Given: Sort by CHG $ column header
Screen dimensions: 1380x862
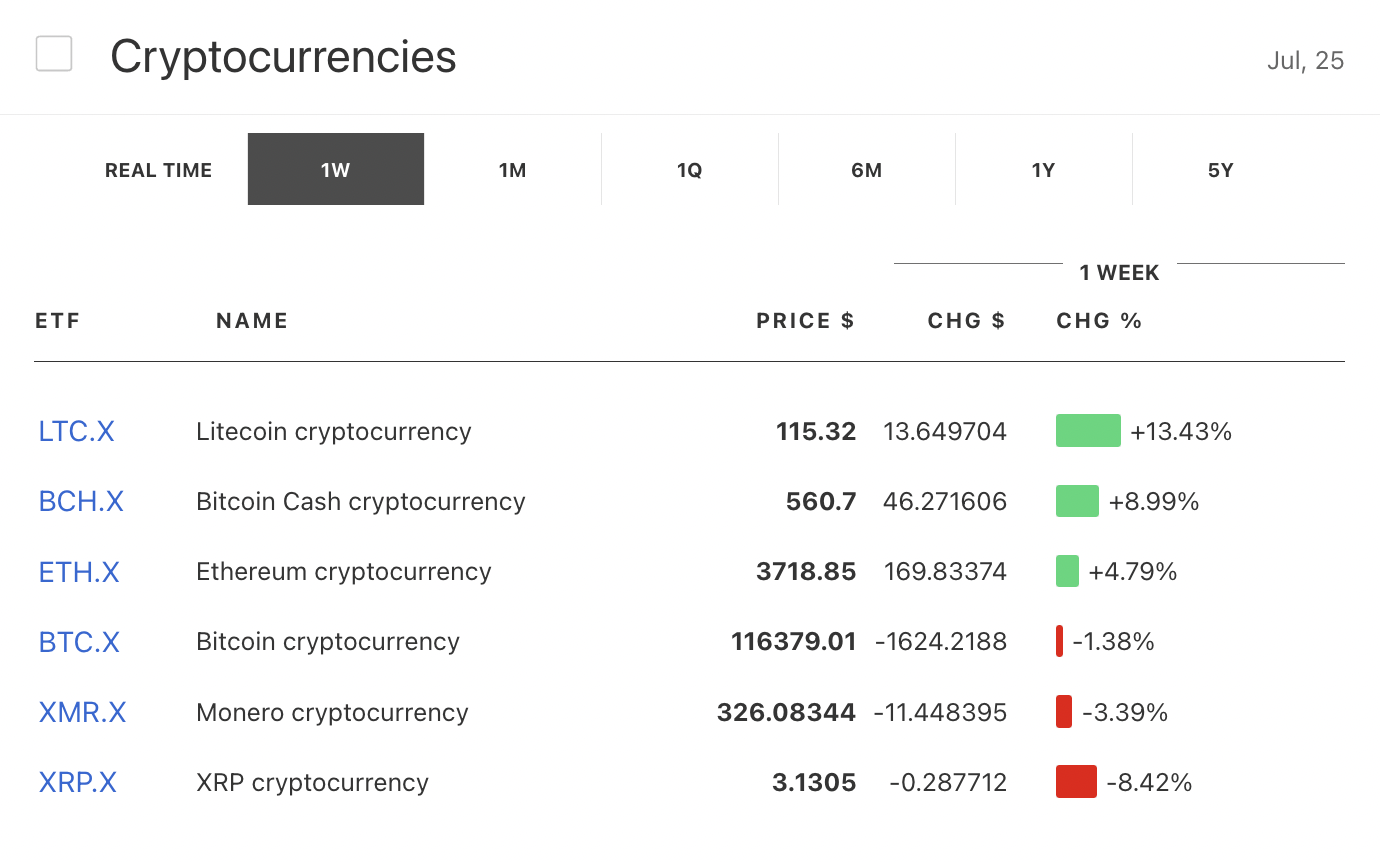Looking at the screenshot, I should point(966,321).
